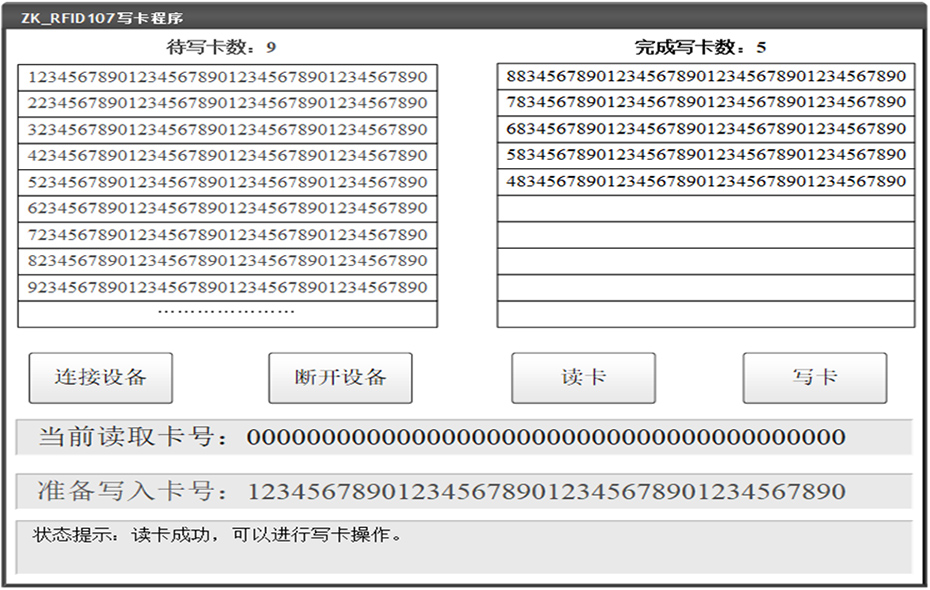
Task: Select completed card number starting with 8834567890
Action: [x=700, y=76]
